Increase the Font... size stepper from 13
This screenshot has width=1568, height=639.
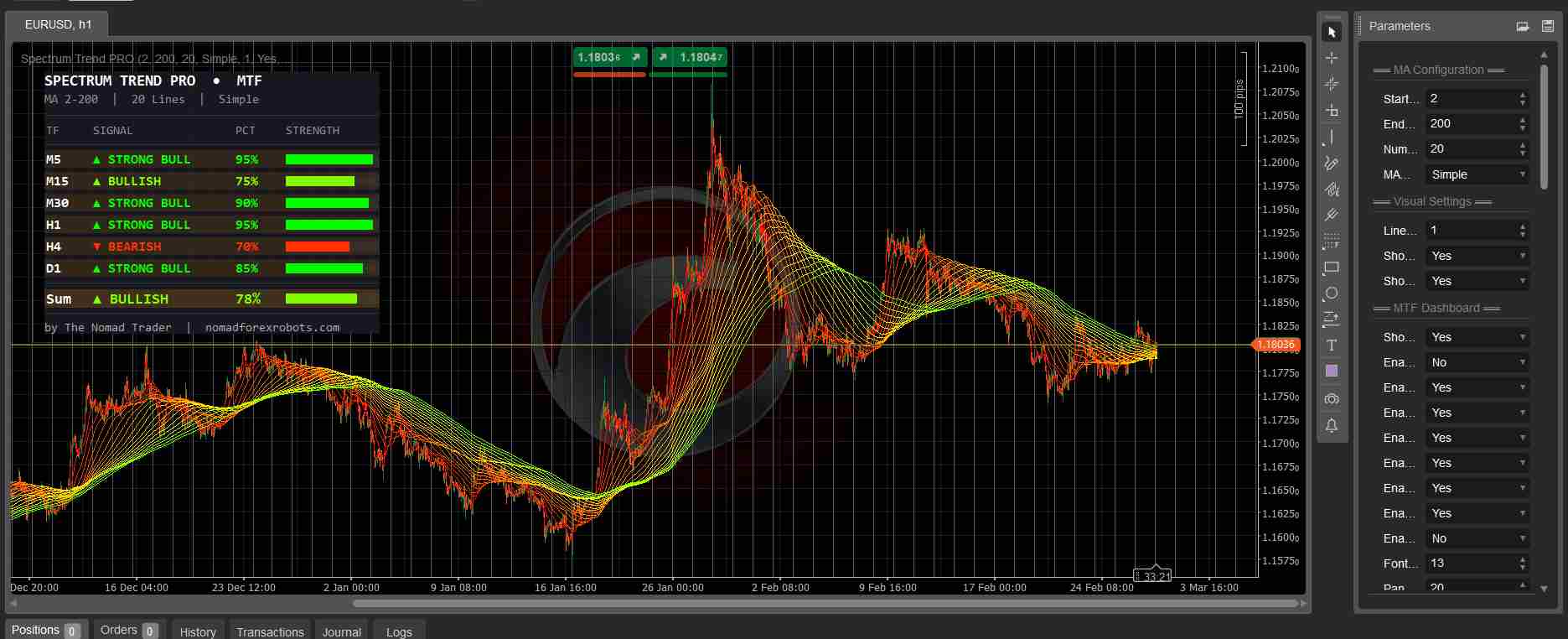click(x=1523, y=558)
